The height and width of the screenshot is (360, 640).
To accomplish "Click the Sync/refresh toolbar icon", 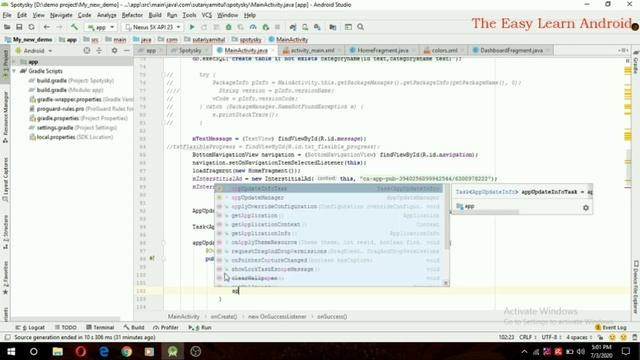I will (x=31, y=27).
